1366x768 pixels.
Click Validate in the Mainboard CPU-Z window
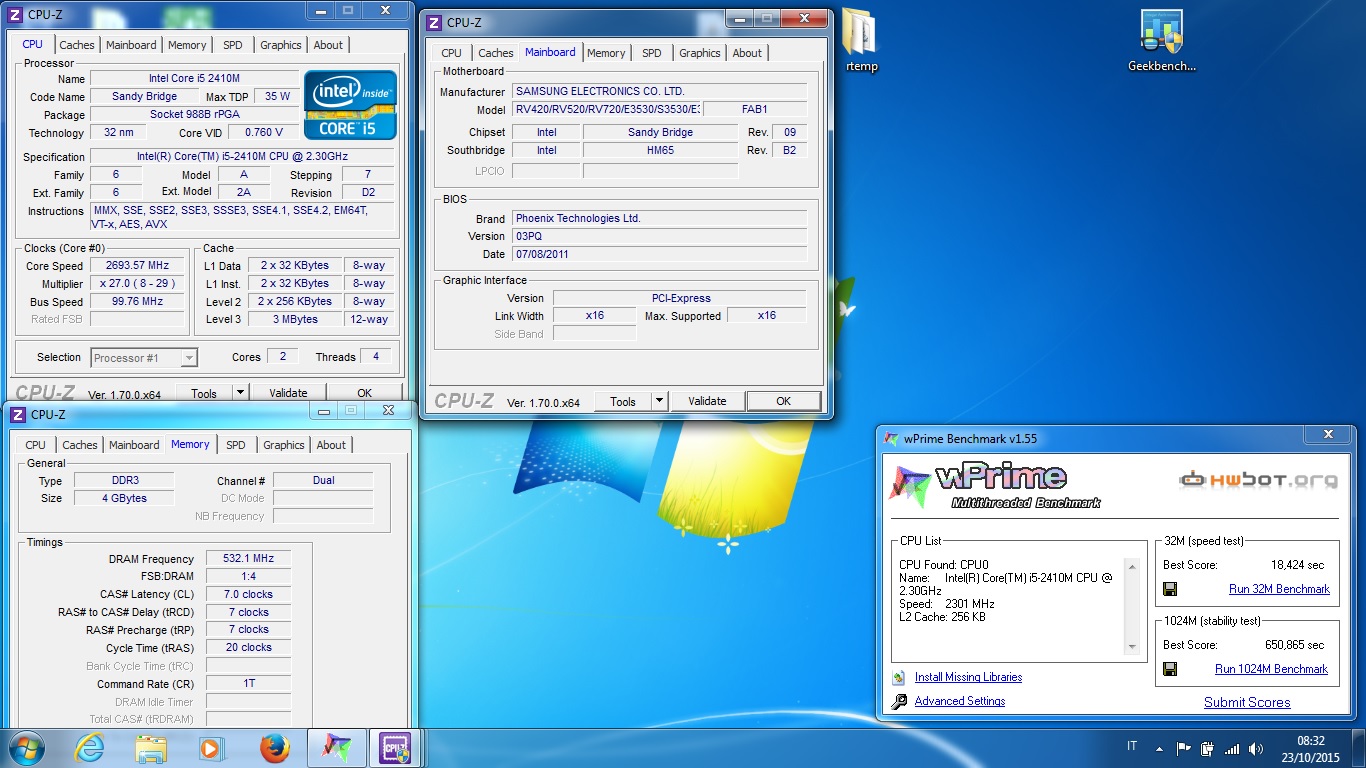coord(707,401)
